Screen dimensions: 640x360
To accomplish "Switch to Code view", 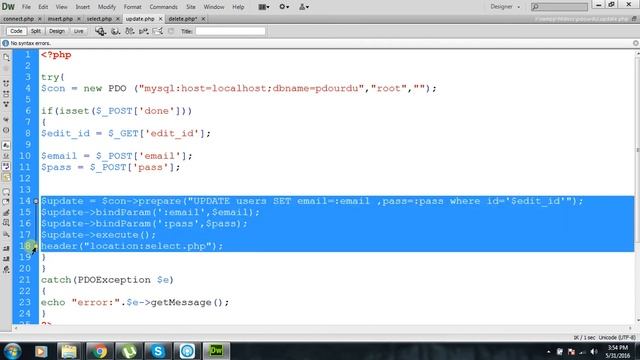I will pyautogui.click(x=16, y=31).
